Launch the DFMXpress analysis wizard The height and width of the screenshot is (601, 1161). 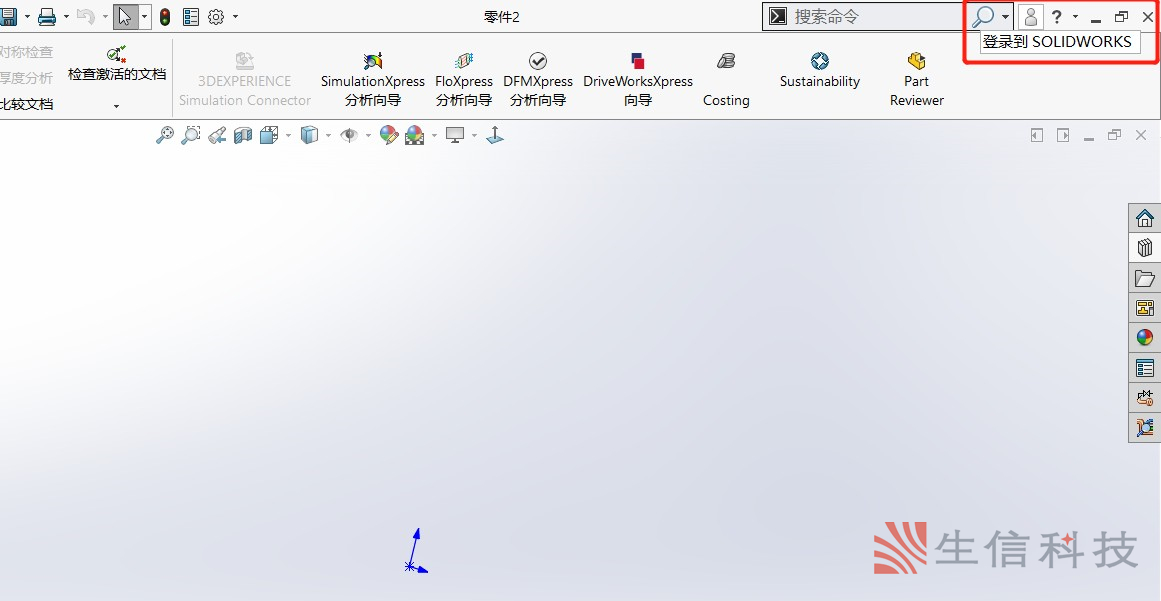(x=538, y=80)
